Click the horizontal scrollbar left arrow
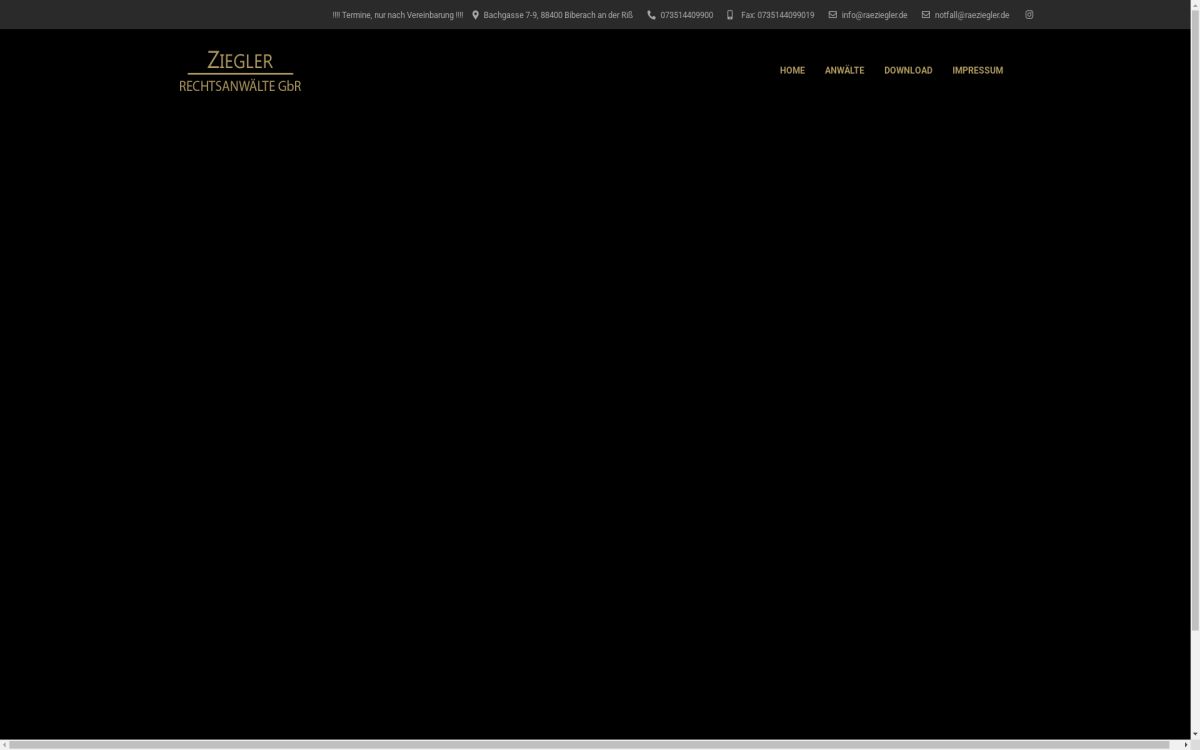 tap(4, 744)
